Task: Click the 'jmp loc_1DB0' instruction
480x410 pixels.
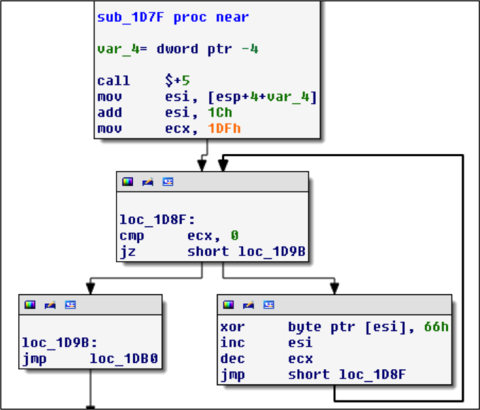Action: [90, 359]
